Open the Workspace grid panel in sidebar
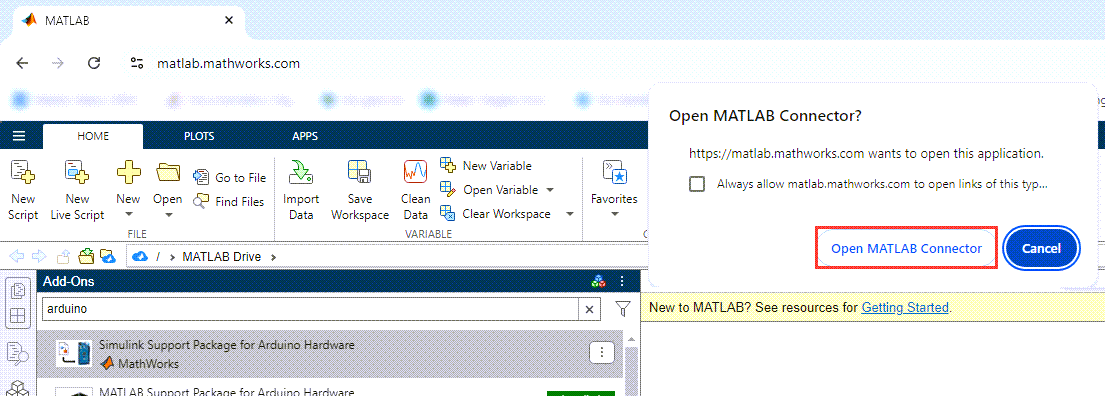This screenshot has width=1105, height=396. click(18, 316)
